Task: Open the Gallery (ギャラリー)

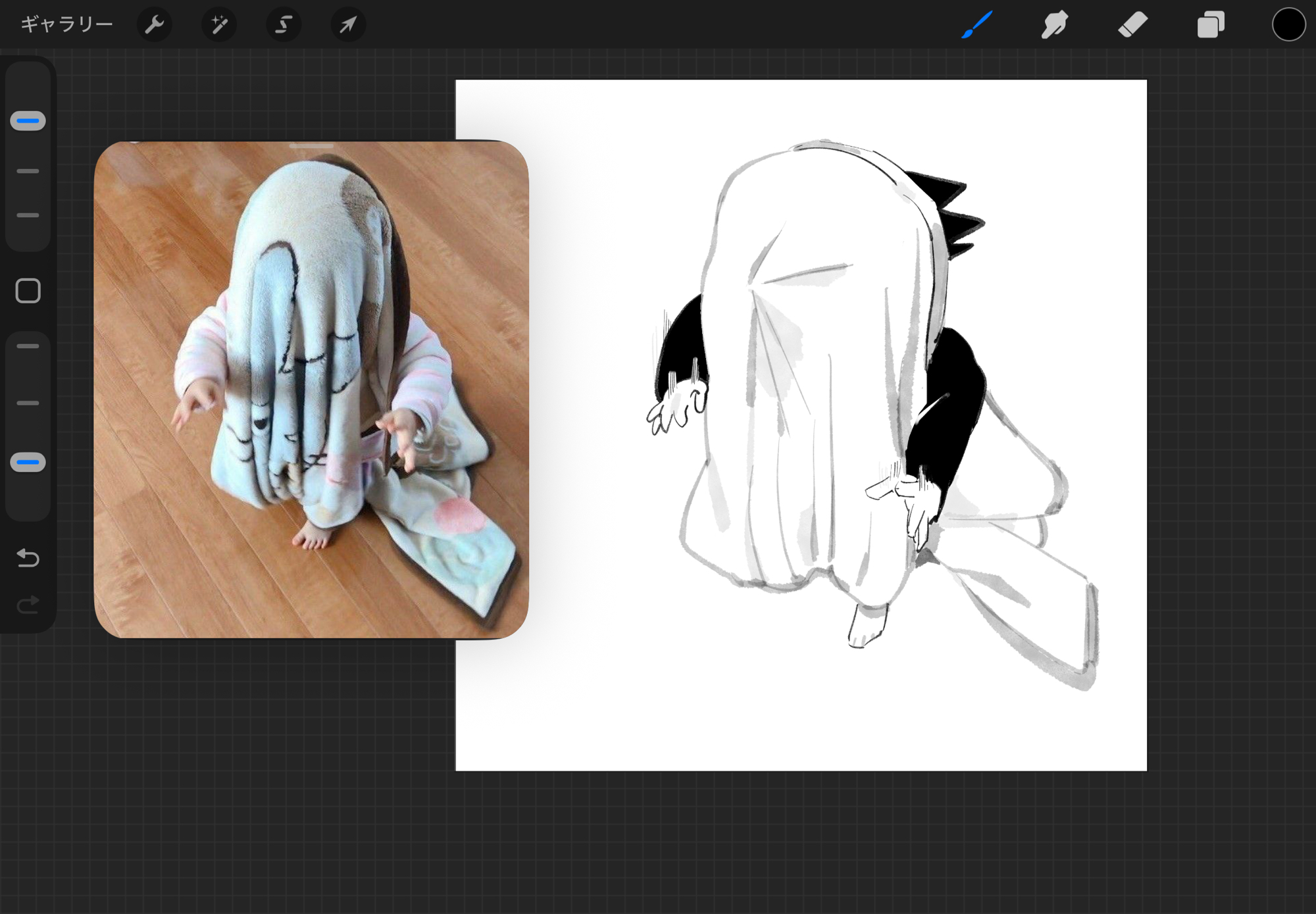Action: [66, 25]
